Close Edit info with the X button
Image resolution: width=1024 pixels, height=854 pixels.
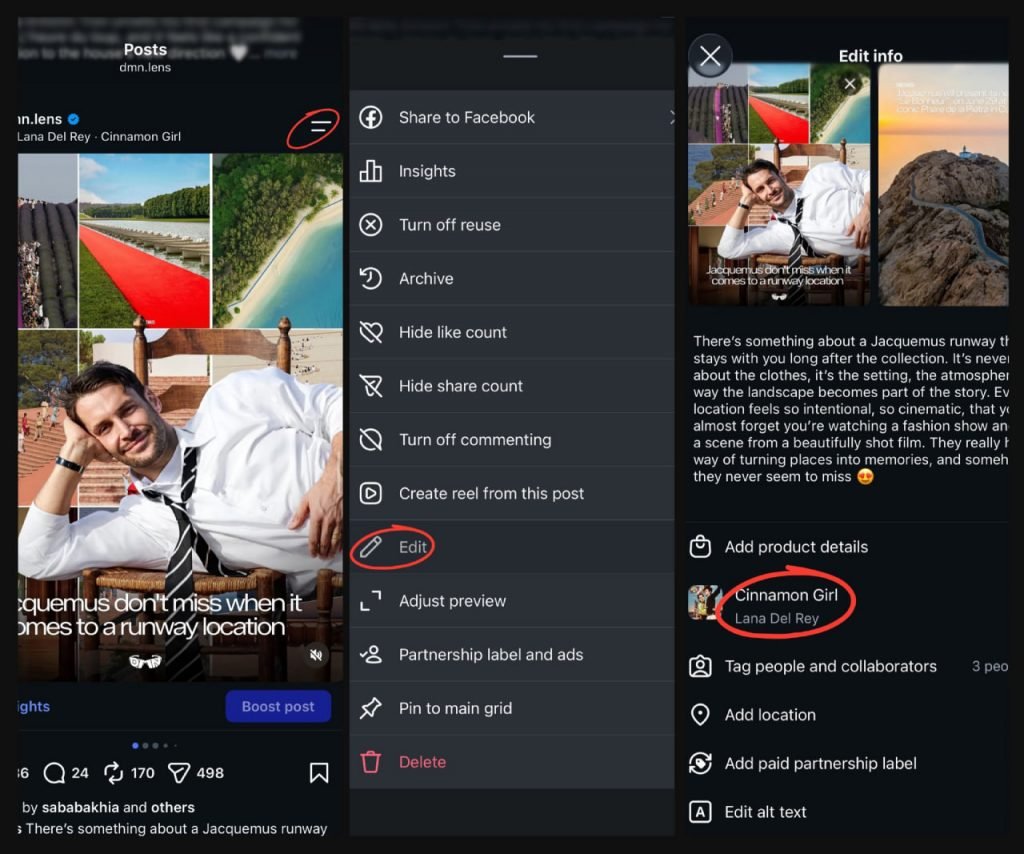(x=710, y=56)
